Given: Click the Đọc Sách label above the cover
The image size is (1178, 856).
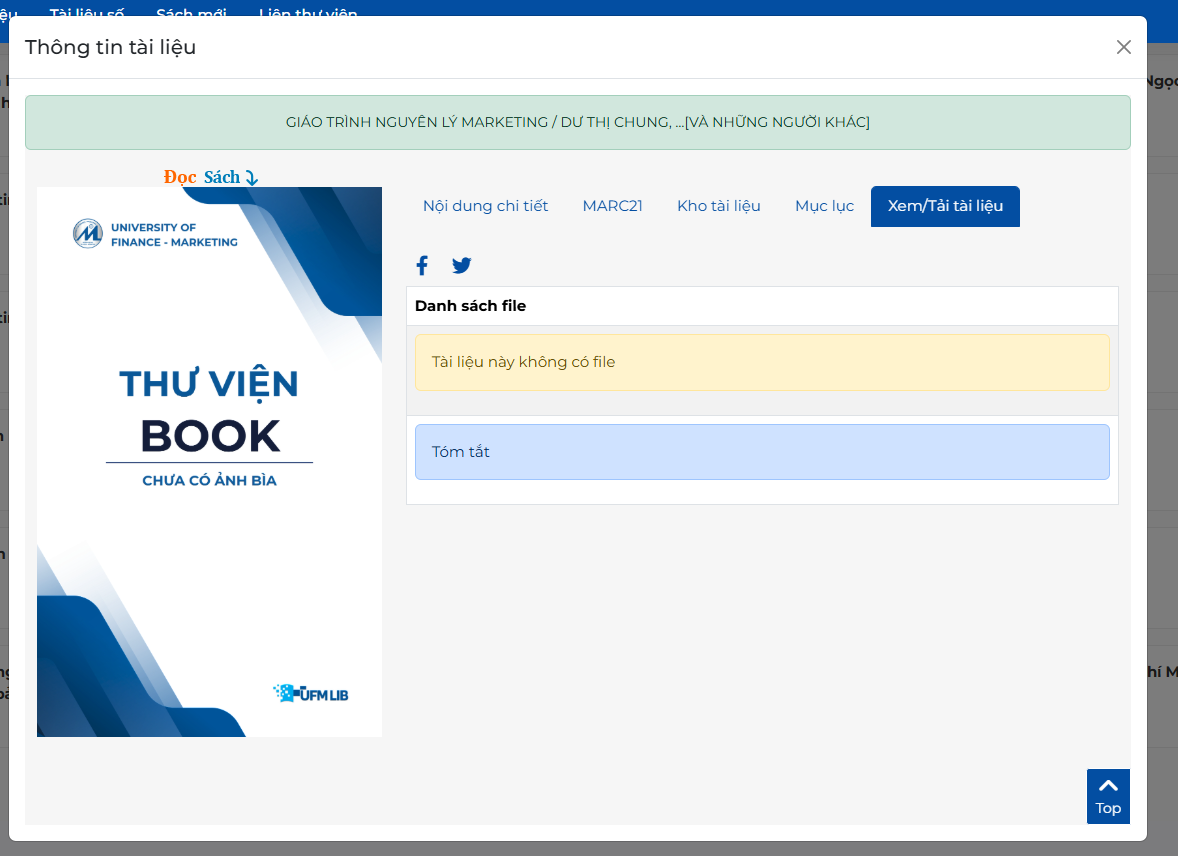Looking at the screenshot, I should click(x=211, y=177).
